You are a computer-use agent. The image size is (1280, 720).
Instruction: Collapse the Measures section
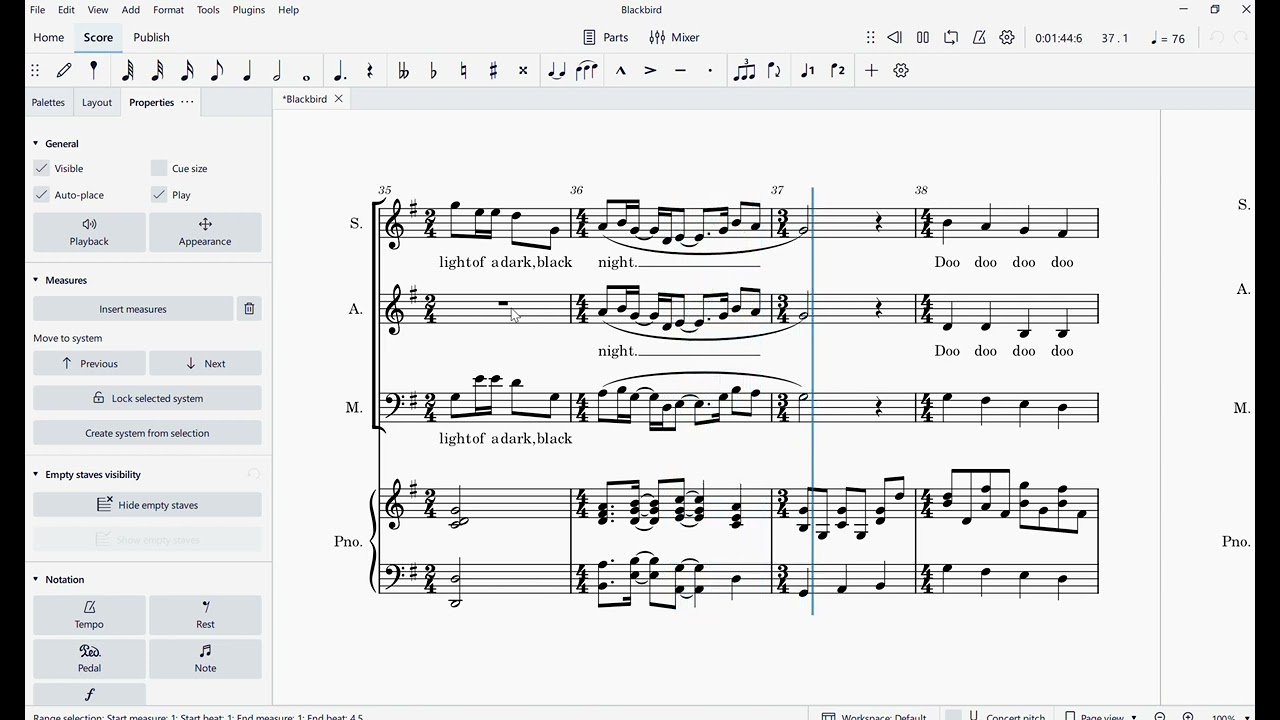click(x=36, y=280)
